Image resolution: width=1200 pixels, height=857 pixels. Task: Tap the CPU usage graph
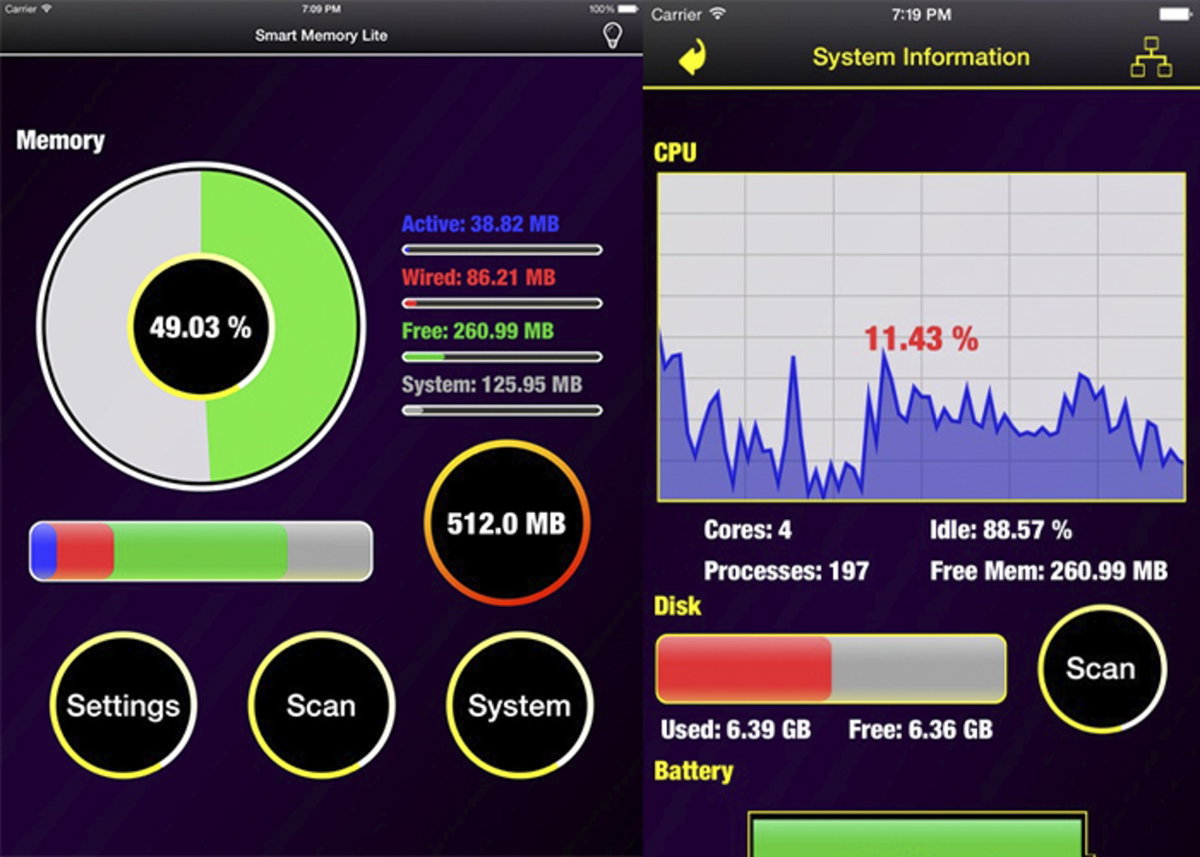click(921, 337)
